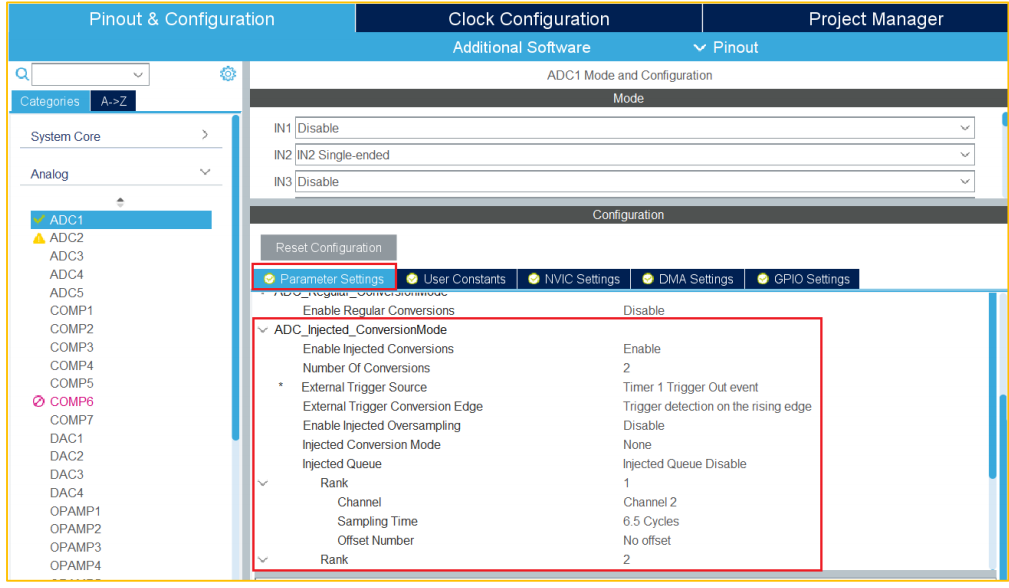Select DAC4 in the peripheral list
The height and width of the screenshot is (588, 1009).
pos(66,493)
